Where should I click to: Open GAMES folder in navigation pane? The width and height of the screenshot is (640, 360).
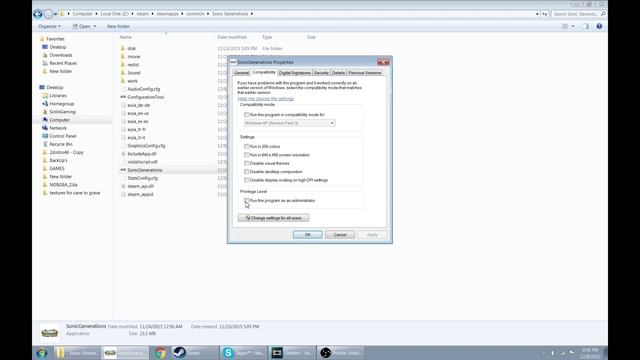coord(57,169)
